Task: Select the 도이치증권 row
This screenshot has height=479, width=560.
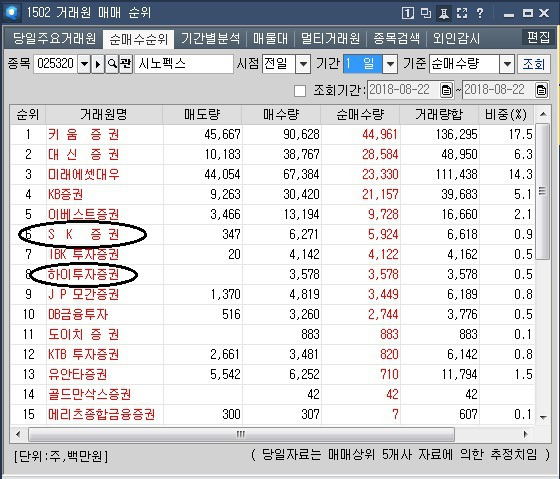Action: coord(272,335)
